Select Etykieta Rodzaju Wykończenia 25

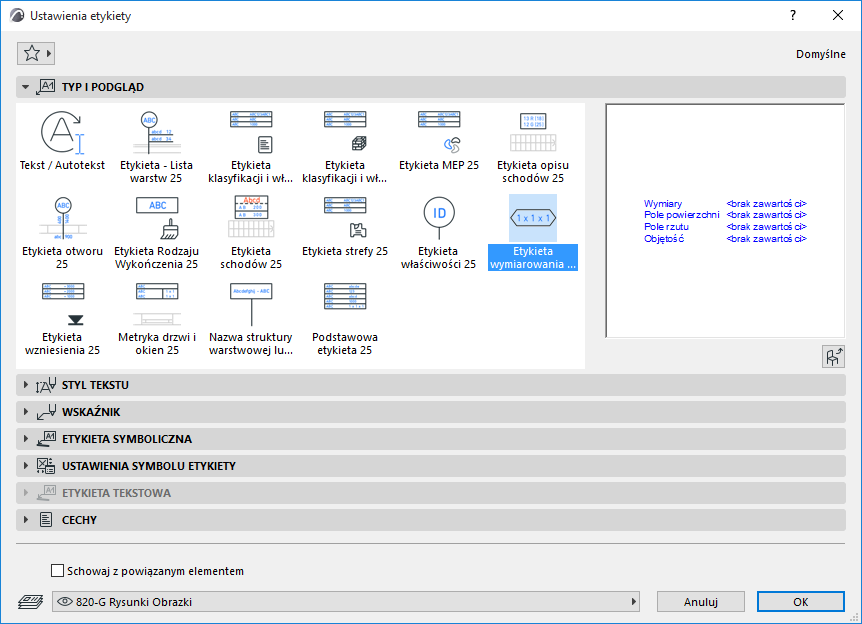157,233
